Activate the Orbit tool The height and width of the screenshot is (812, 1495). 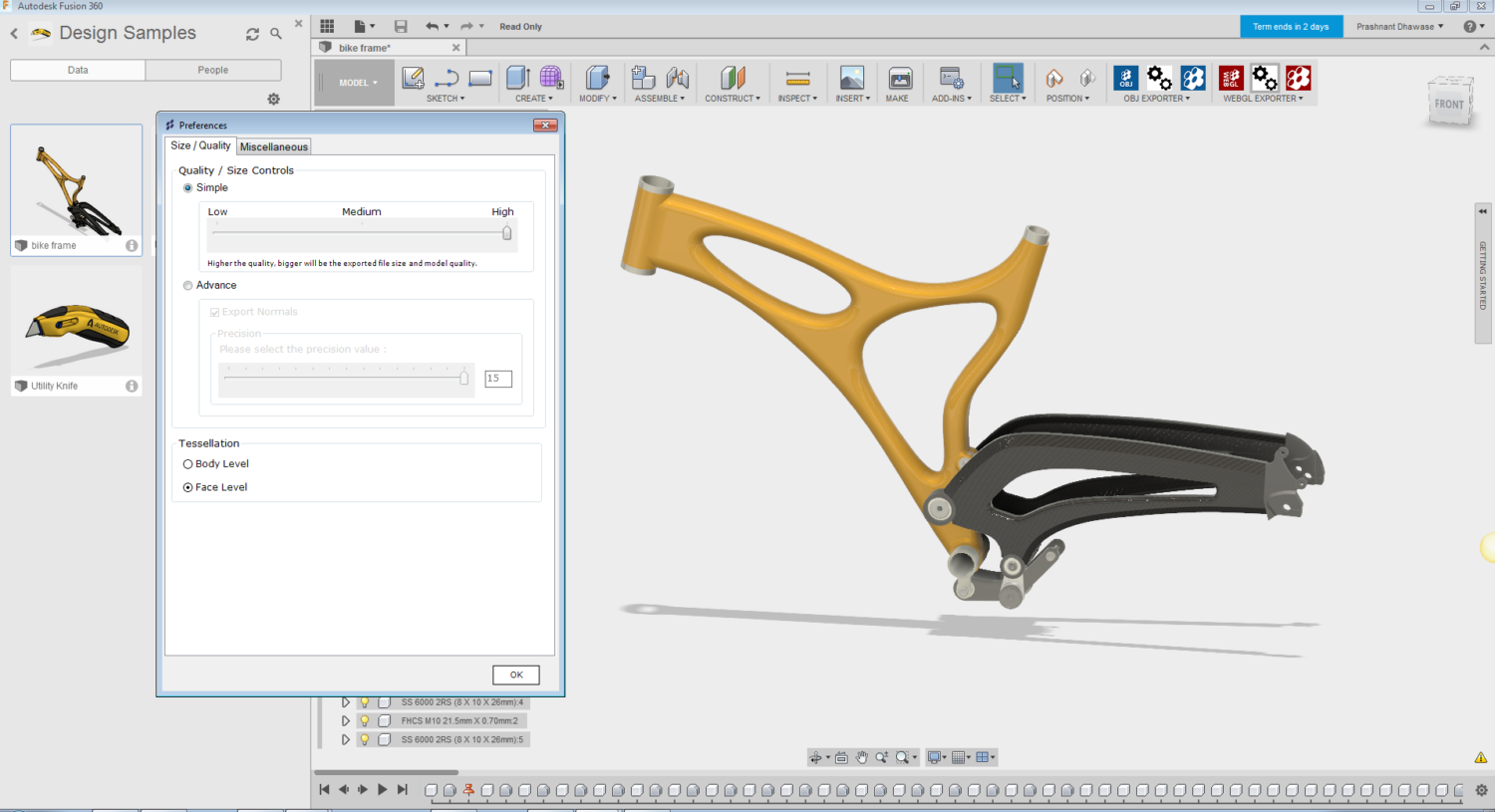[x=817, y=756]
